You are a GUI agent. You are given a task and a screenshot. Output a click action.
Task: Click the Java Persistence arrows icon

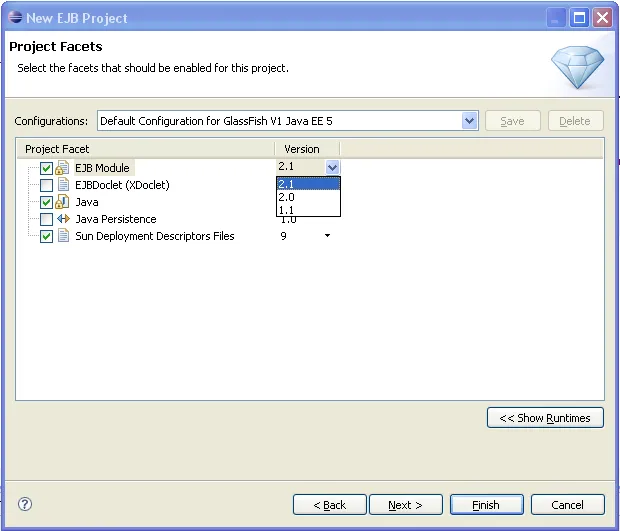tap(63, 219)
